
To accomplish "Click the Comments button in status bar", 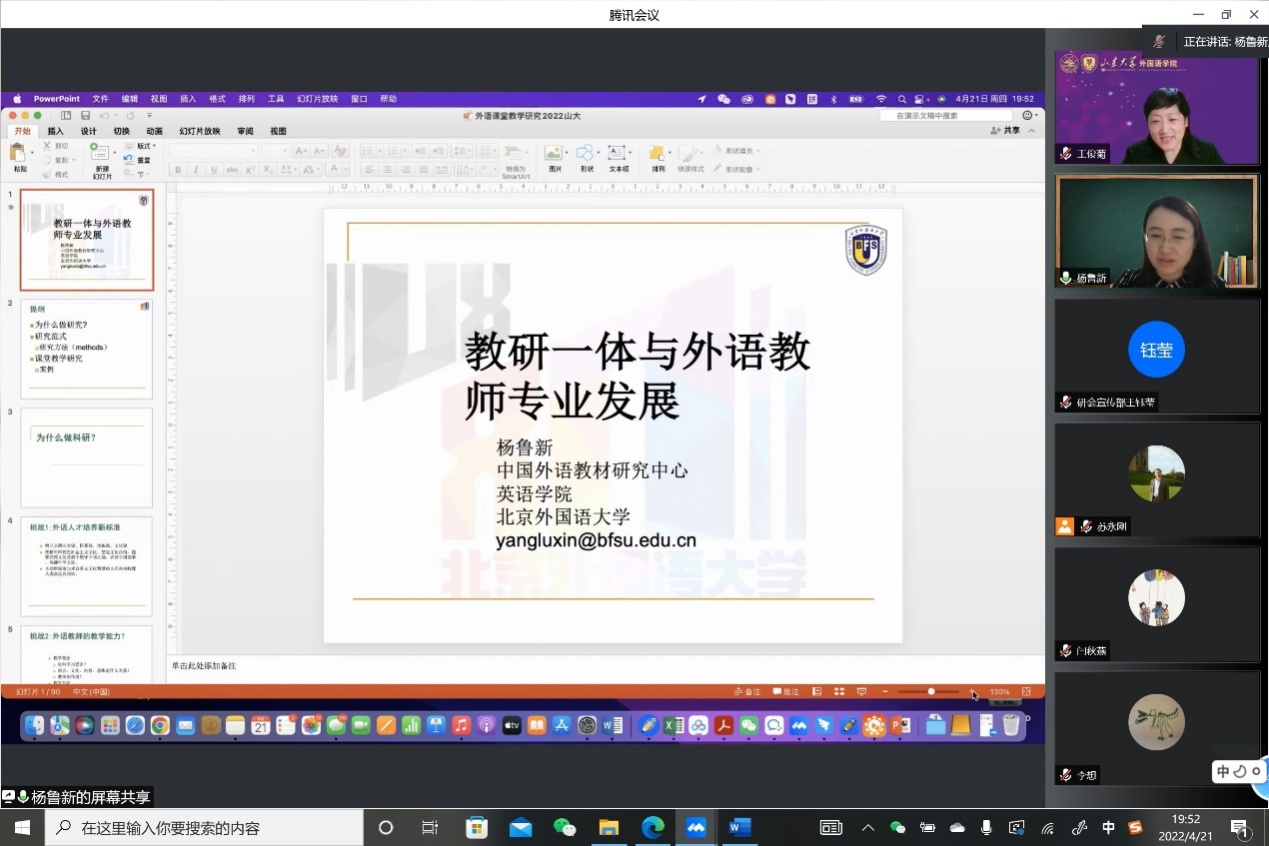I will pyautogui.click(x=786, y=692).
